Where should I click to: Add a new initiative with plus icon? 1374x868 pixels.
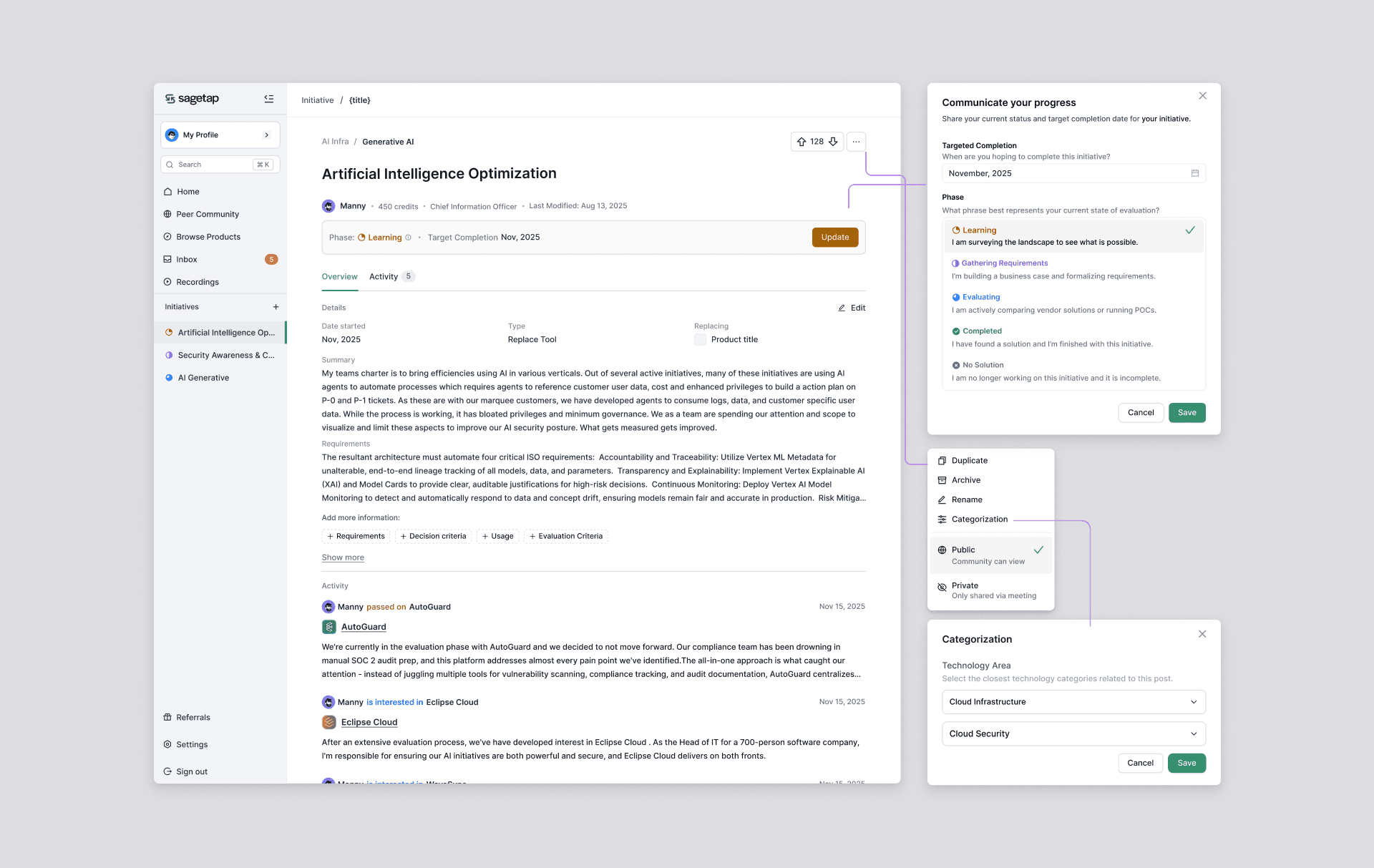[x=276, y=307]
